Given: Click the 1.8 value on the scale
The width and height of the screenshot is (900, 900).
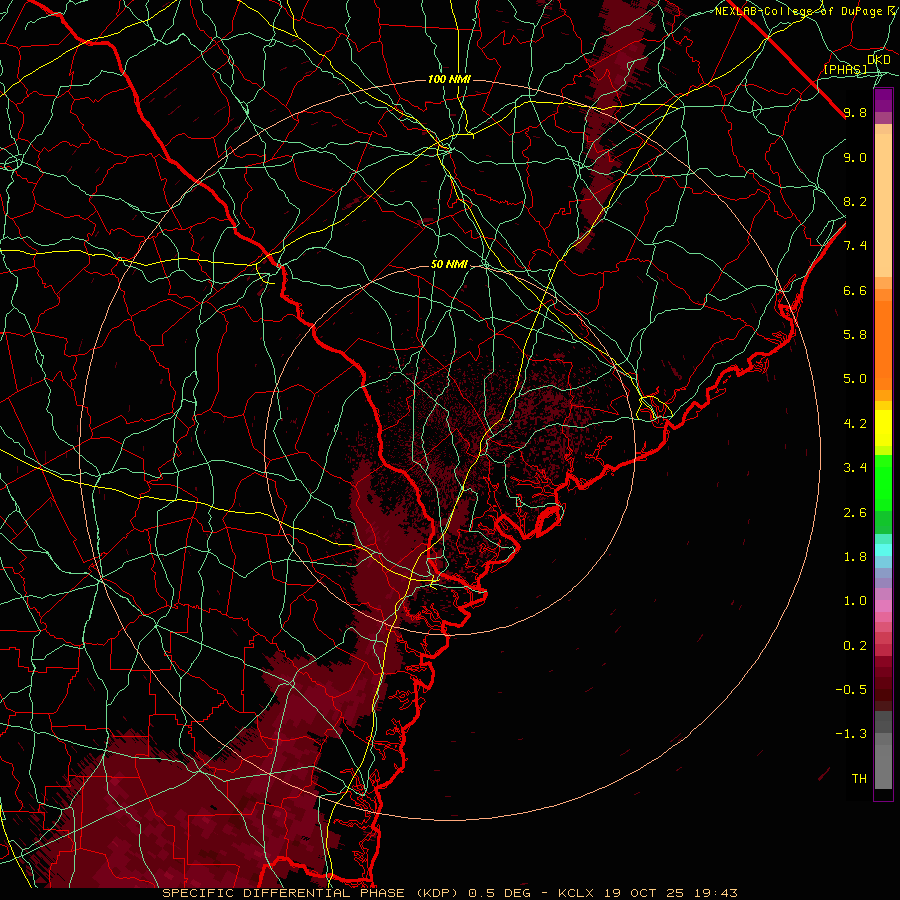Looking at the screenshot, I should point(855,557).
